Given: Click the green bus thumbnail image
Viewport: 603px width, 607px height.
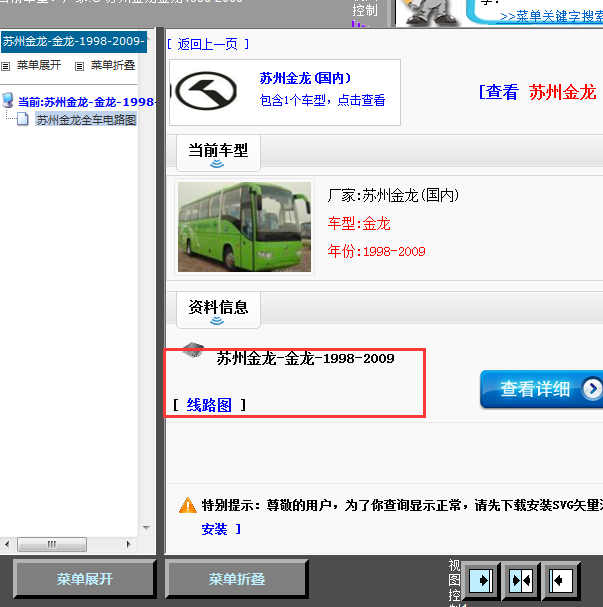Looking at the screenshot, I should (244, 227).
